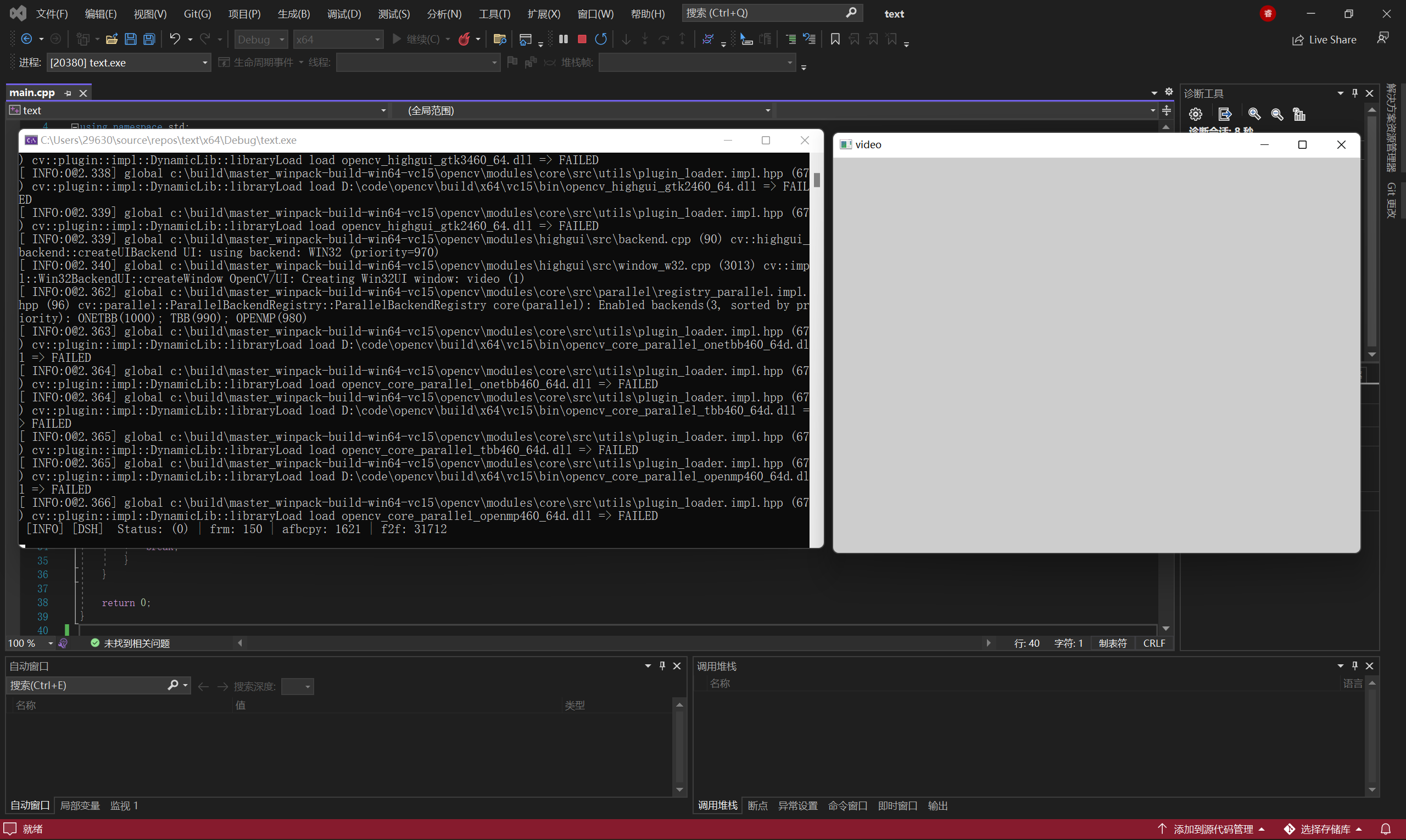
Task: Click the Live Share button
Action: tap(1325, 40)
